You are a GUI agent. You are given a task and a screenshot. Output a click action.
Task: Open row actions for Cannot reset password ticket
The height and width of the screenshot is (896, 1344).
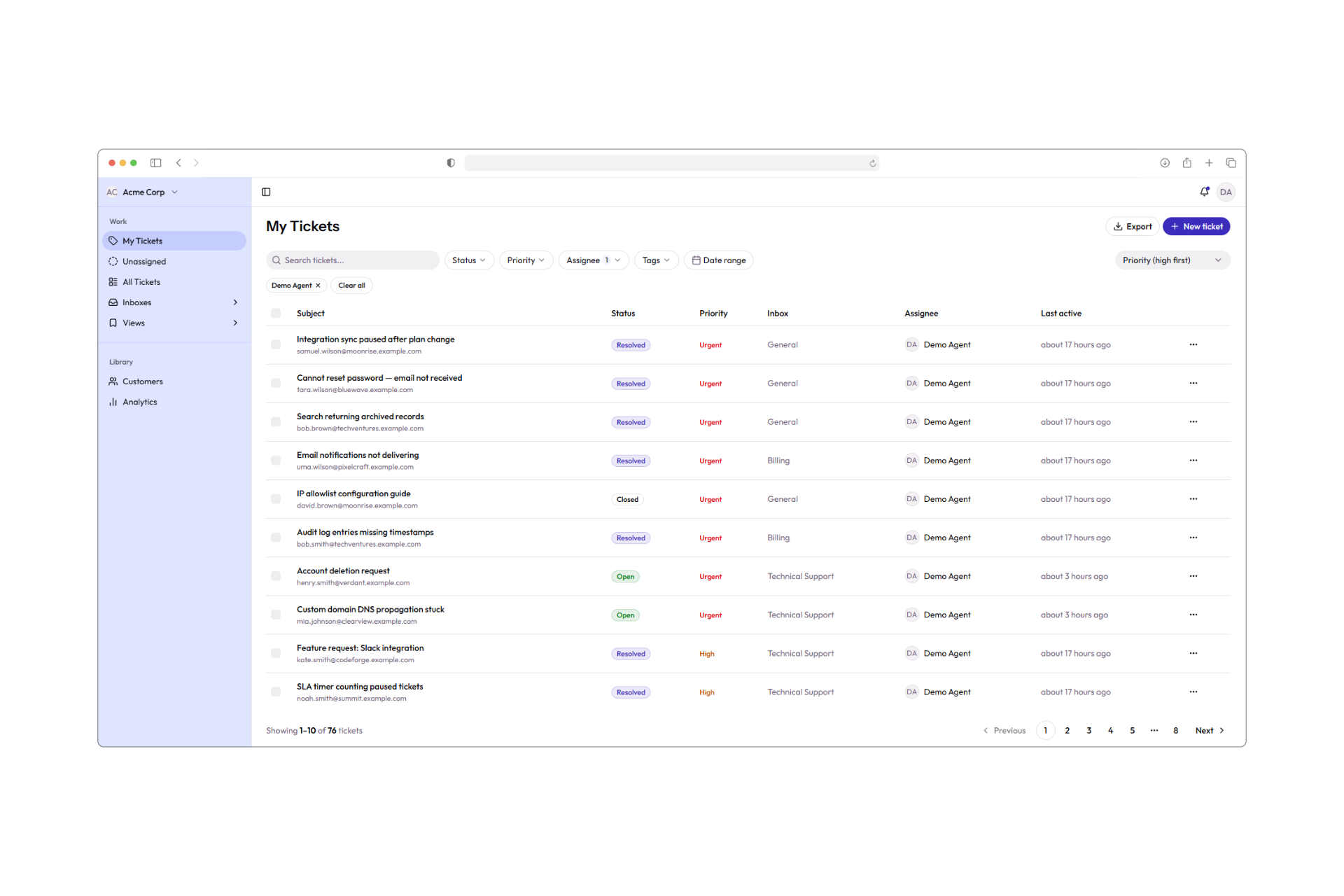coord(1193,383)
